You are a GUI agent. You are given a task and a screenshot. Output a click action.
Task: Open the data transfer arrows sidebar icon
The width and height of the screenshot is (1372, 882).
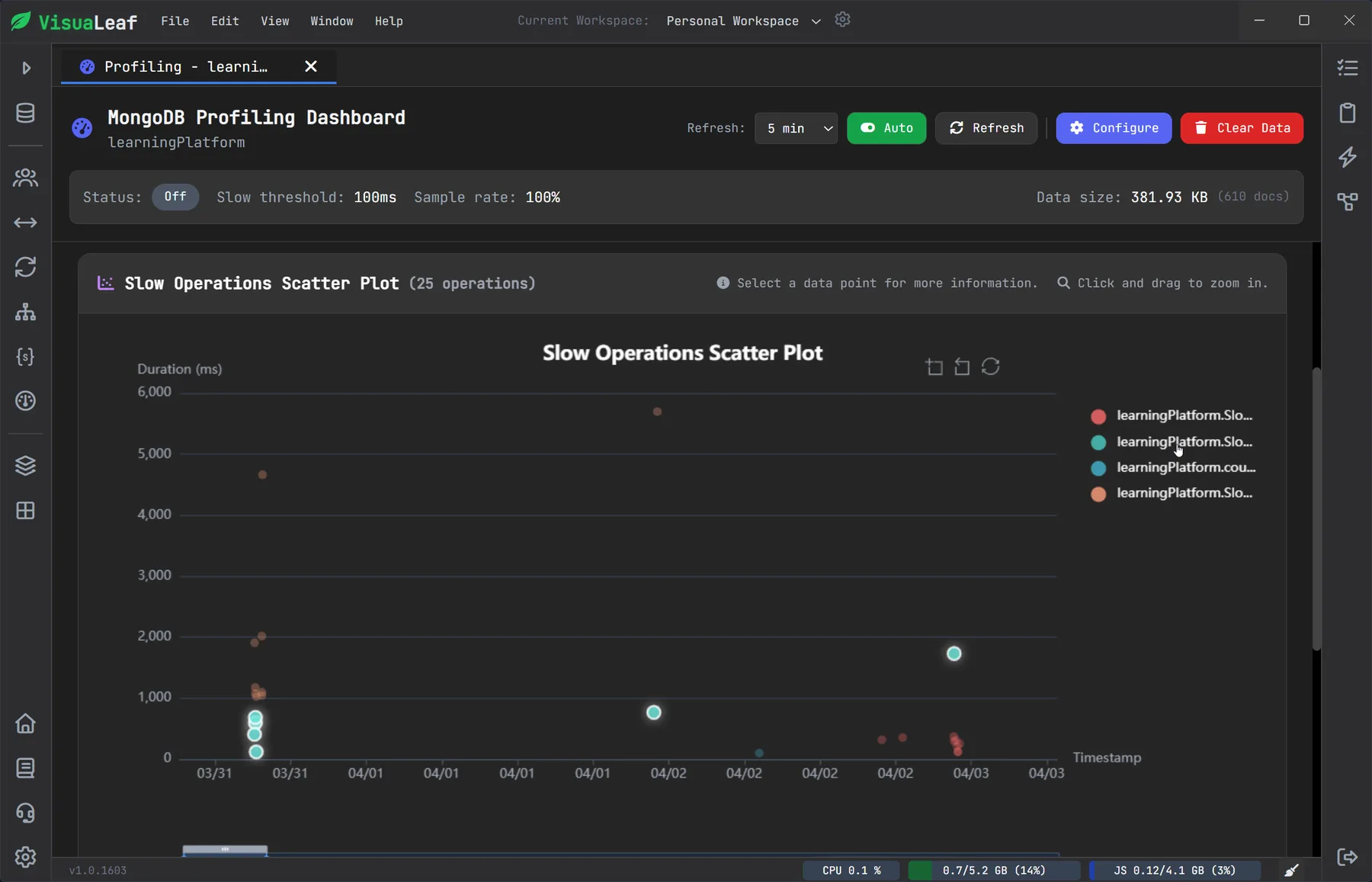click(x=26, y=223)
